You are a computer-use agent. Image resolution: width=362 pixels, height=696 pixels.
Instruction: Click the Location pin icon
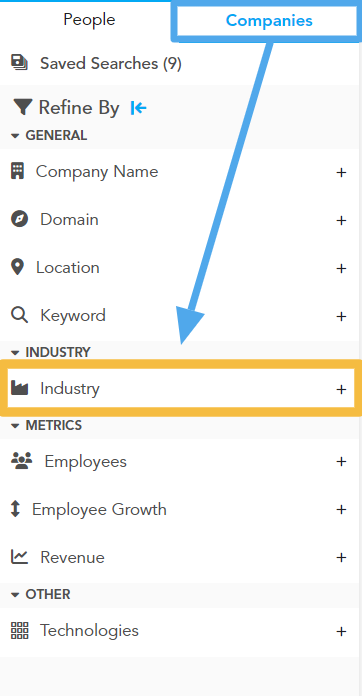coord(17,267)
